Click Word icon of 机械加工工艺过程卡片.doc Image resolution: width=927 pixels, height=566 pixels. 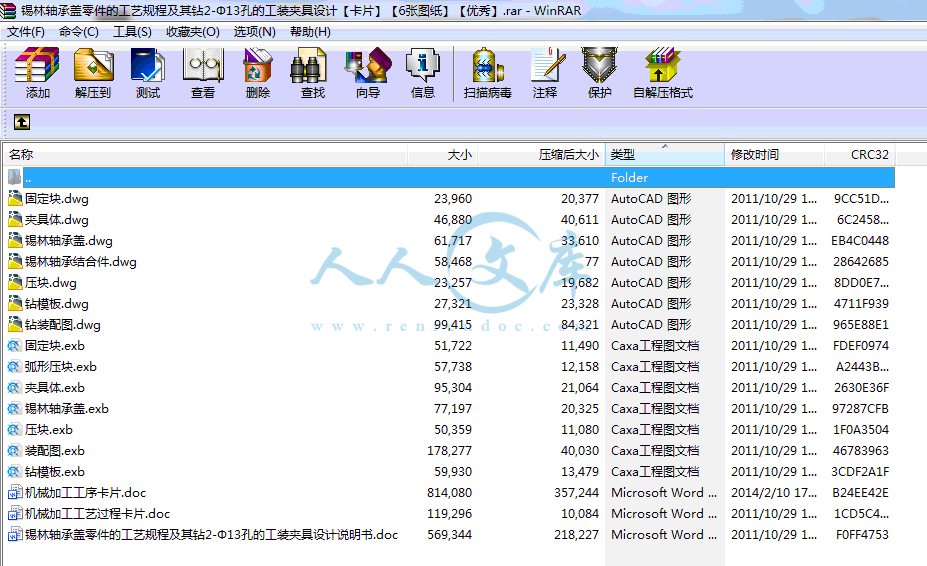(15, 513)
